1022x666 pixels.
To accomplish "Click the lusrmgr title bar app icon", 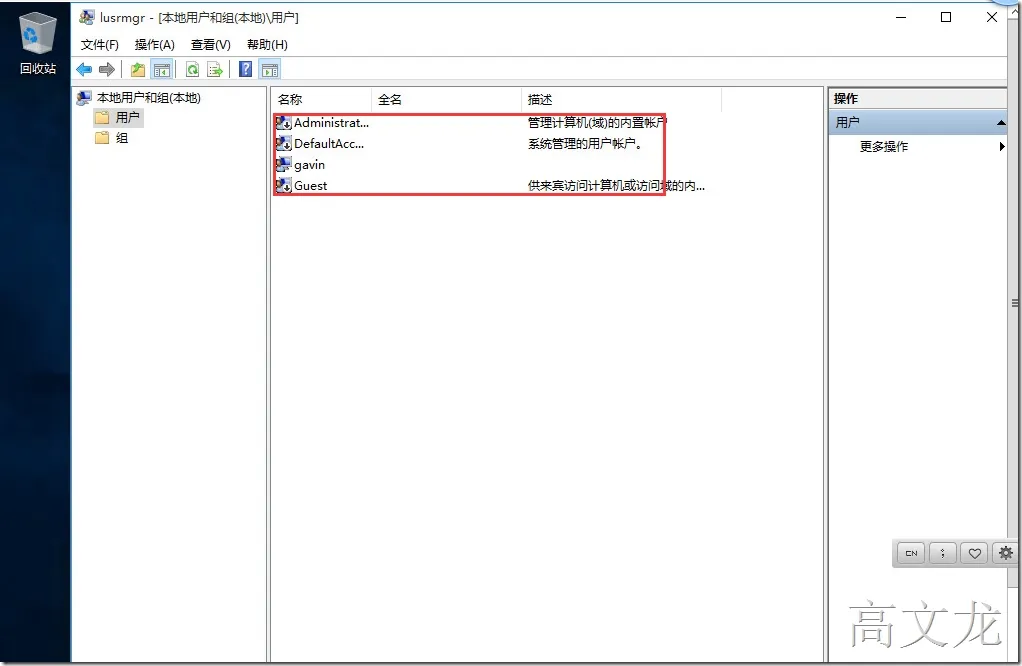I will pos(87,18).
